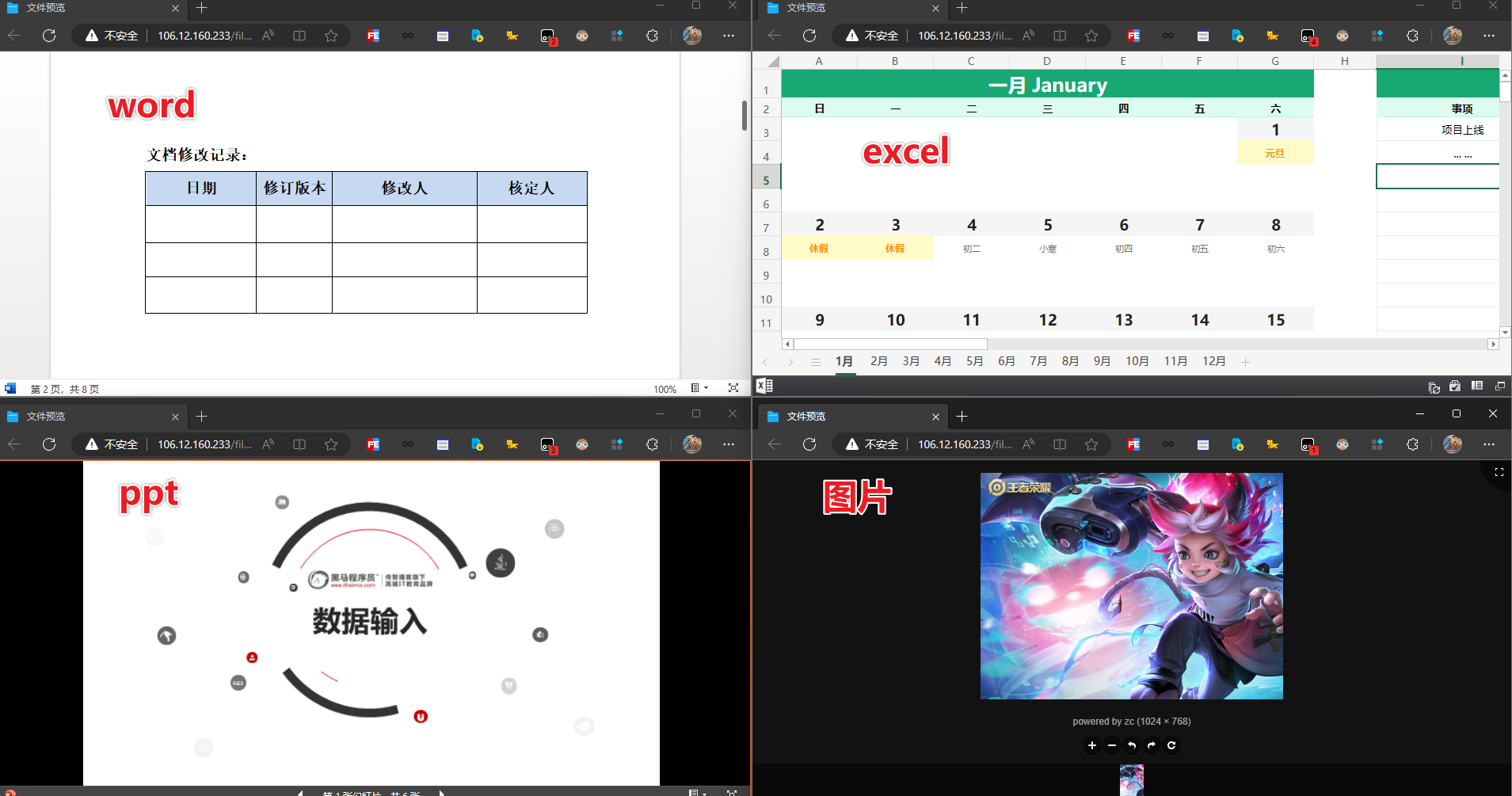Click the infinity extension icon in Excel preview window

[1168, 36]
